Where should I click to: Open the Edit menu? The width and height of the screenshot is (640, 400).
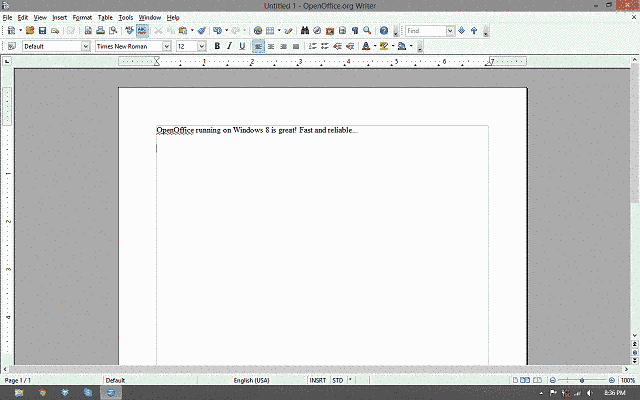pos(23,18)
